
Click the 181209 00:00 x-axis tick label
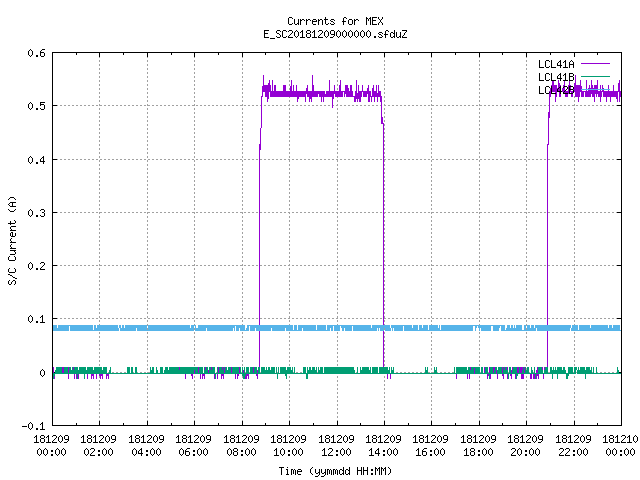tap(51, 446)
